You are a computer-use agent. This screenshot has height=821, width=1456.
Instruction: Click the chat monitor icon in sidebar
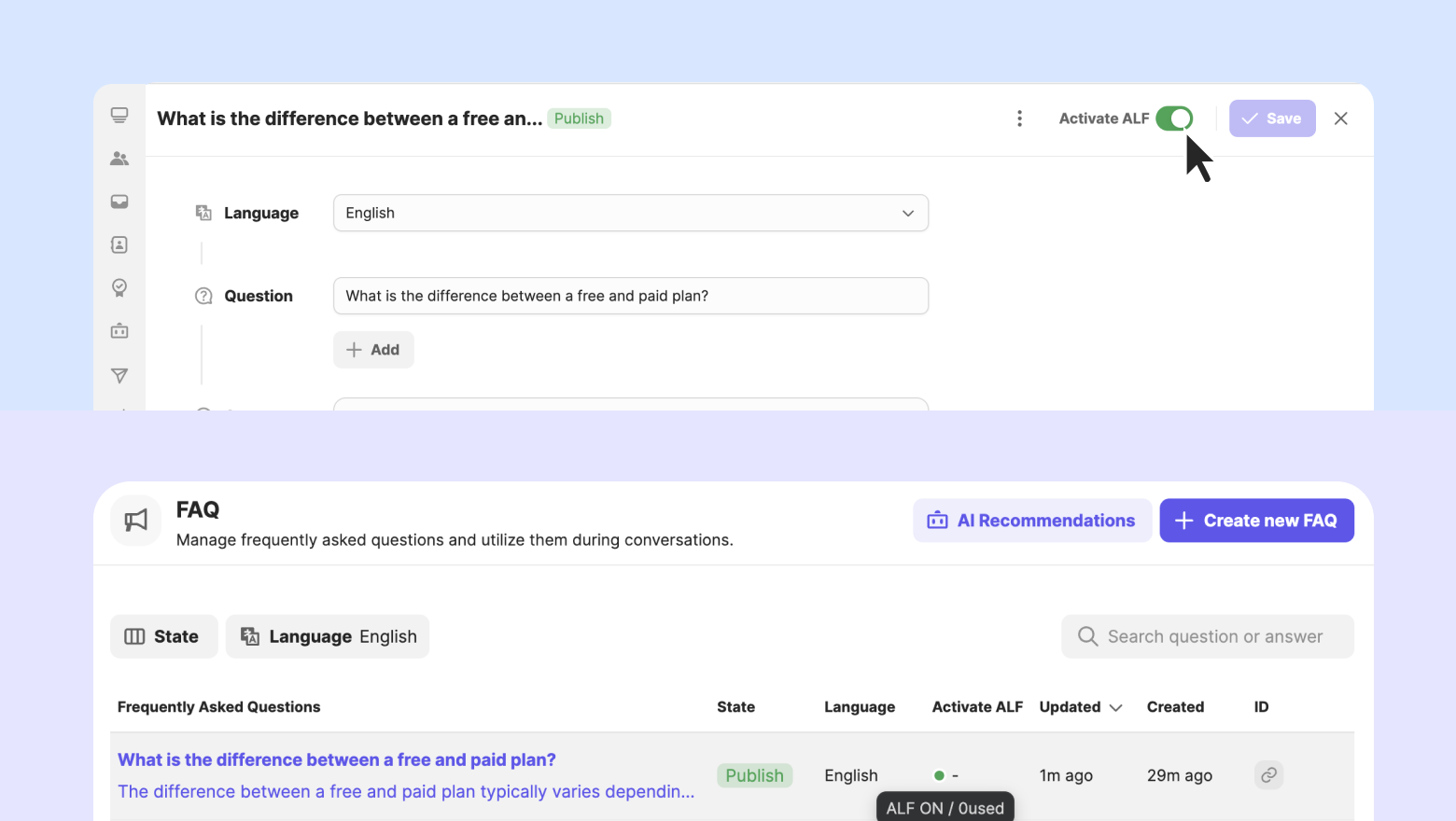[x=119, y=115]
